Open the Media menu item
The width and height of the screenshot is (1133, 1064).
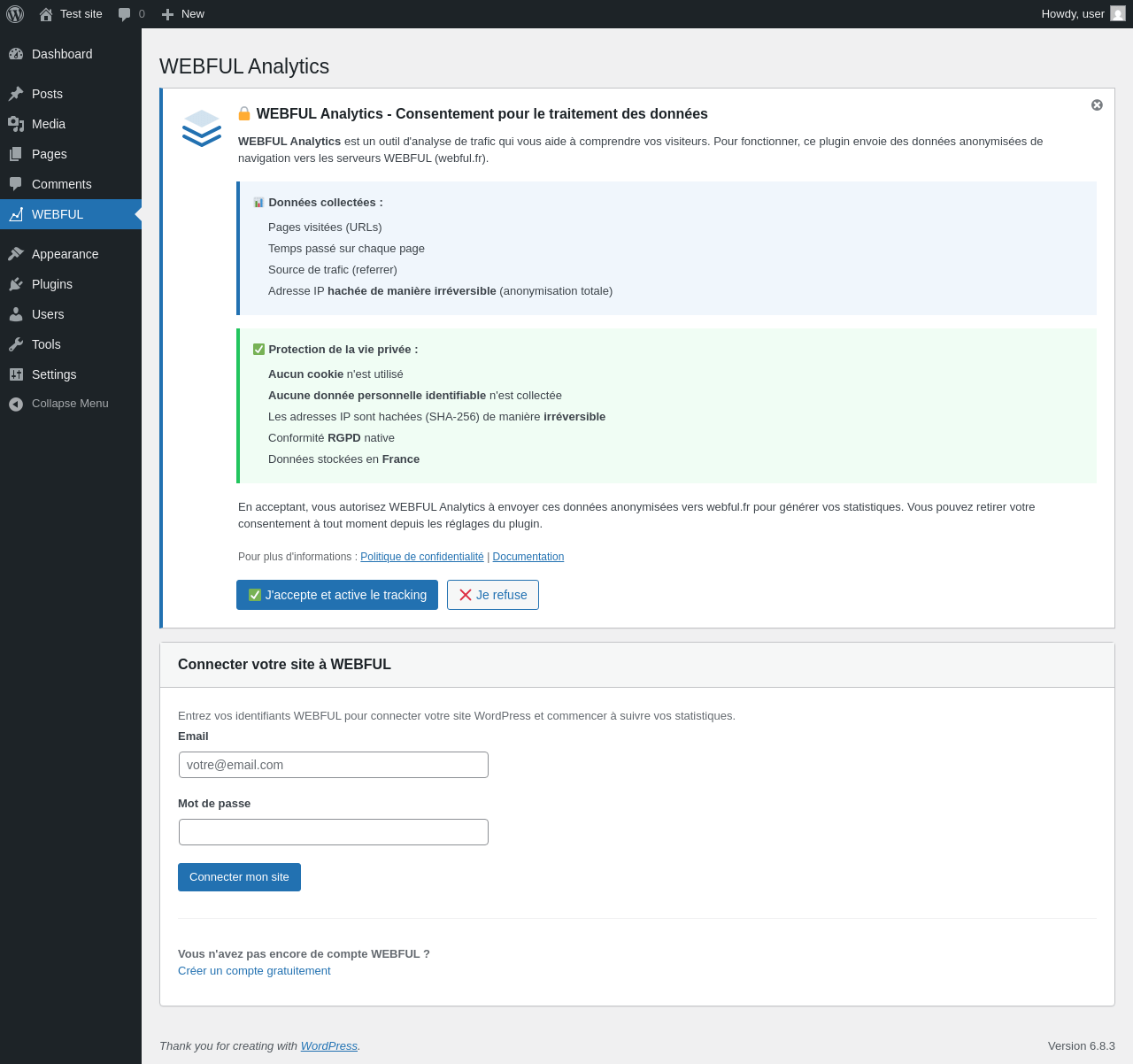[x=71, y=124]
